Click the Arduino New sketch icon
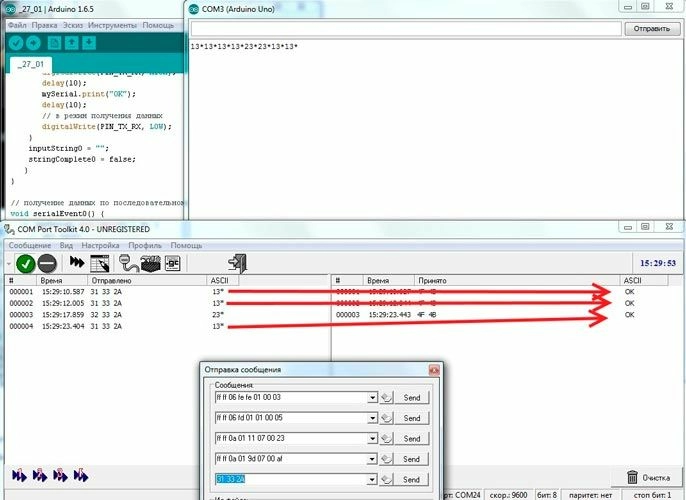This screenshot has height=500, width=686. [x=54, y=43]
